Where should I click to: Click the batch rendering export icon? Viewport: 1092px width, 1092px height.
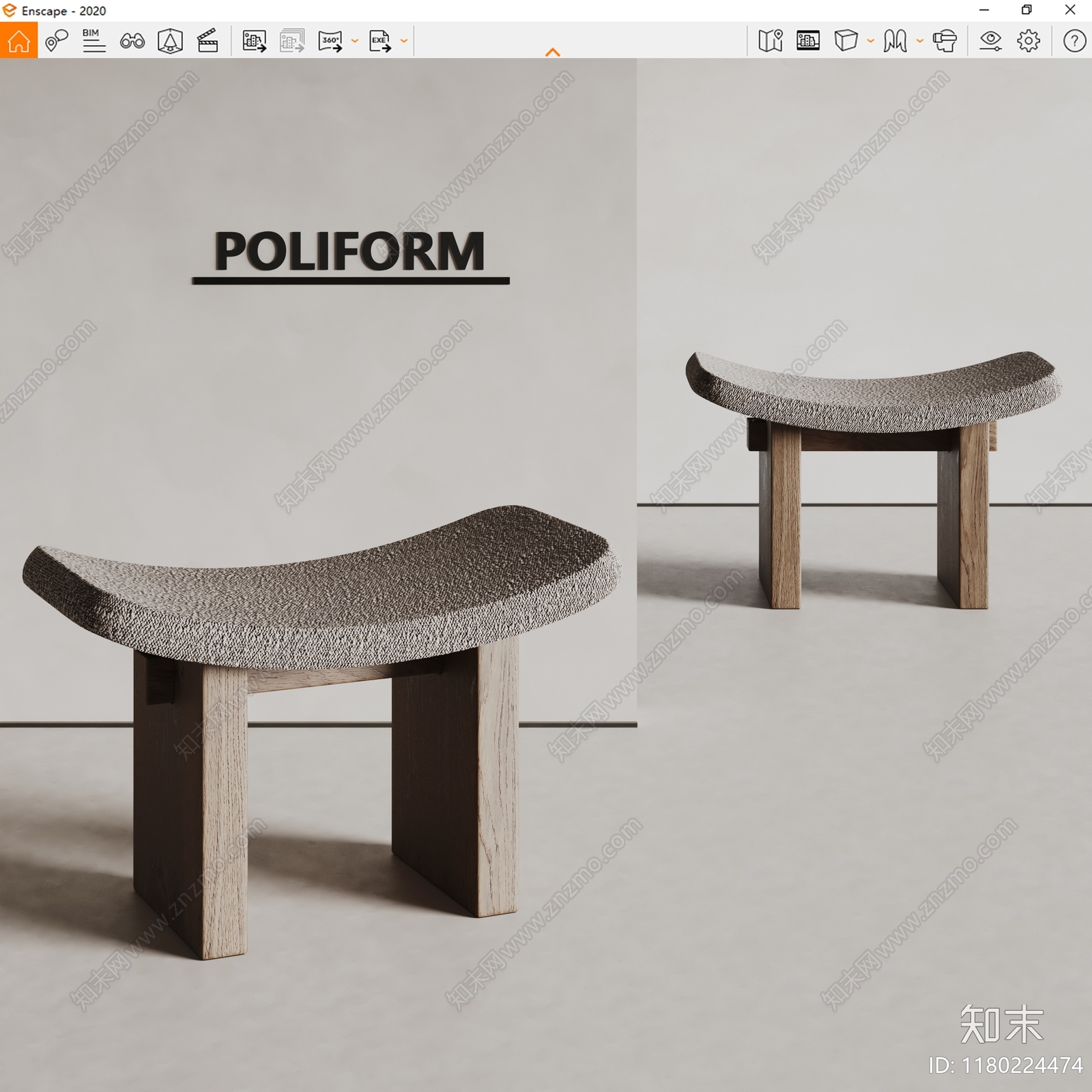tap(292, 41)
